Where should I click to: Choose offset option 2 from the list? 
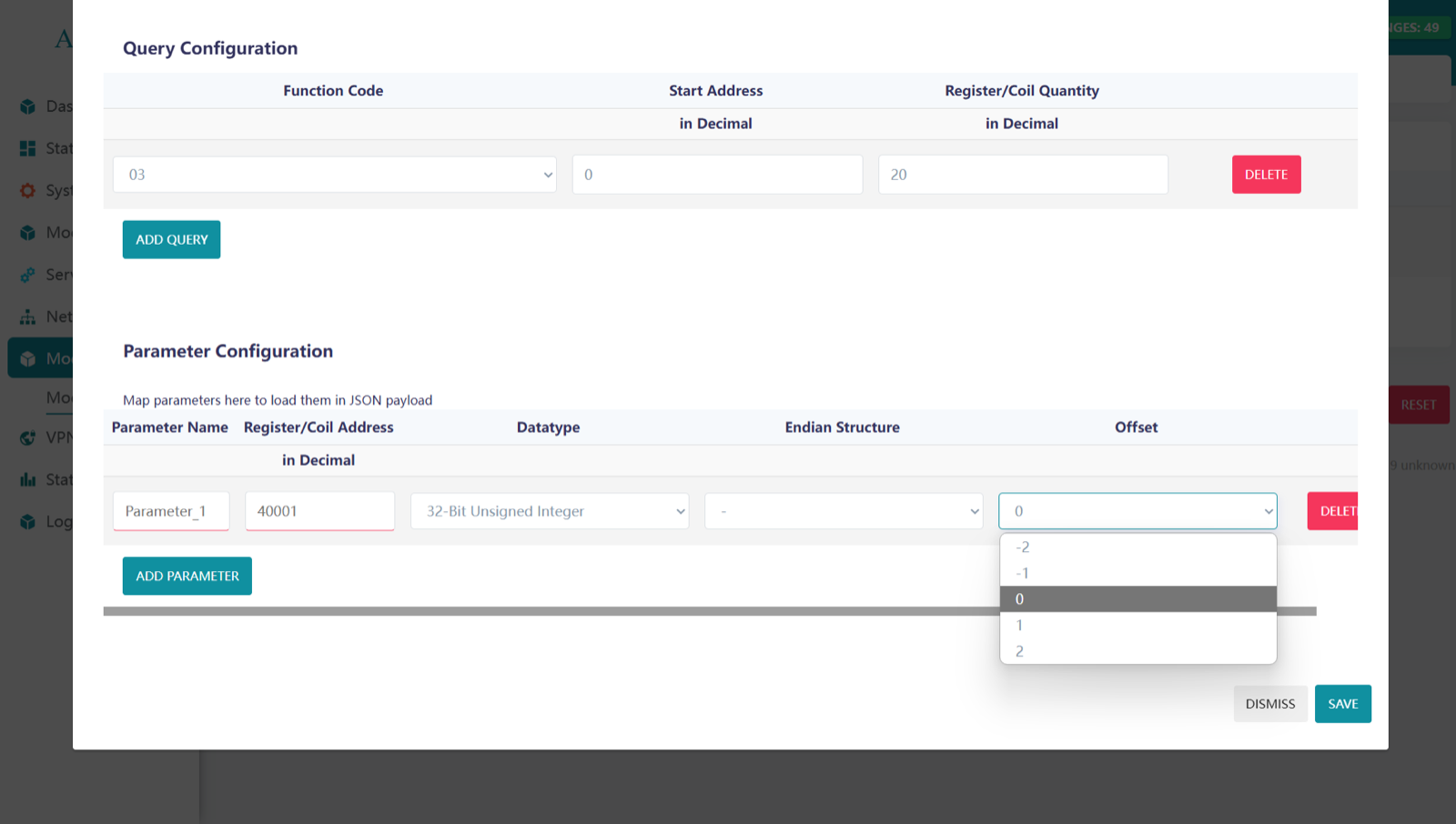tap(1137, 651)
